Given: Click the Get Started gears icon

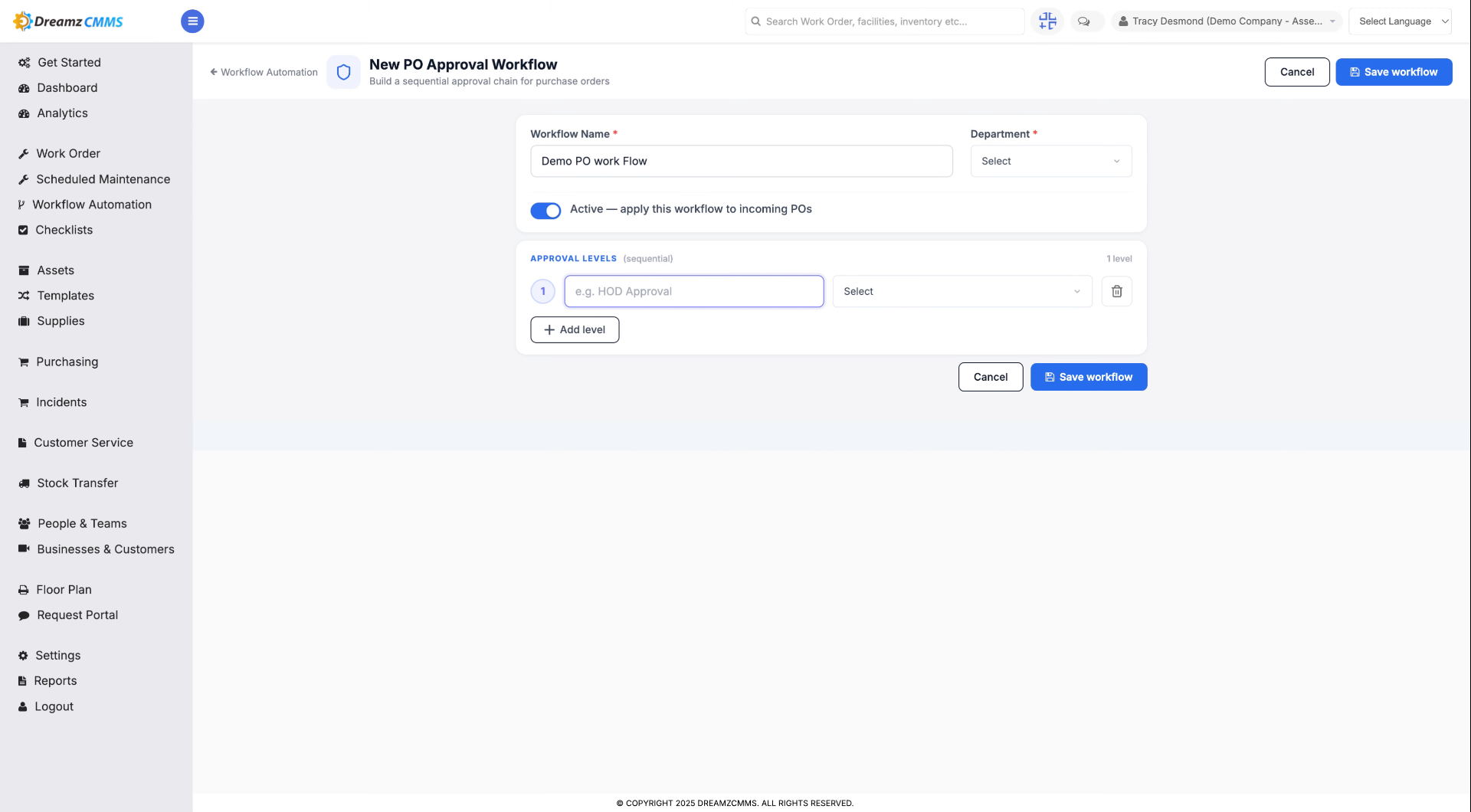Looking at the screenshot, I should (x=24, y=63).
